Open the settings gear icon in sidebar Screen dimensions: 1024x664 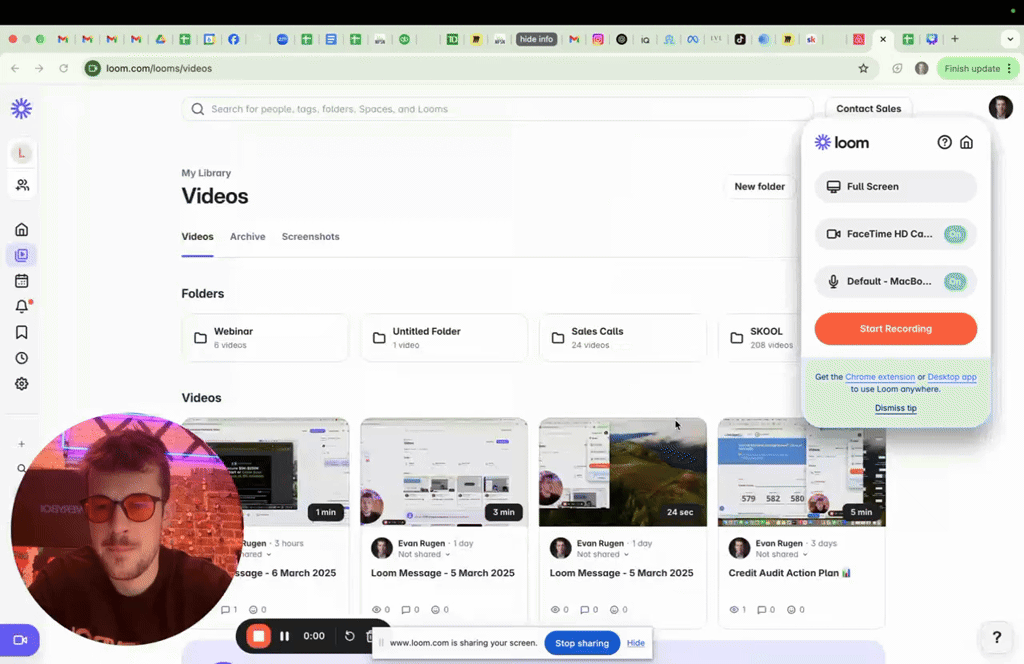[x=22, y=384]
